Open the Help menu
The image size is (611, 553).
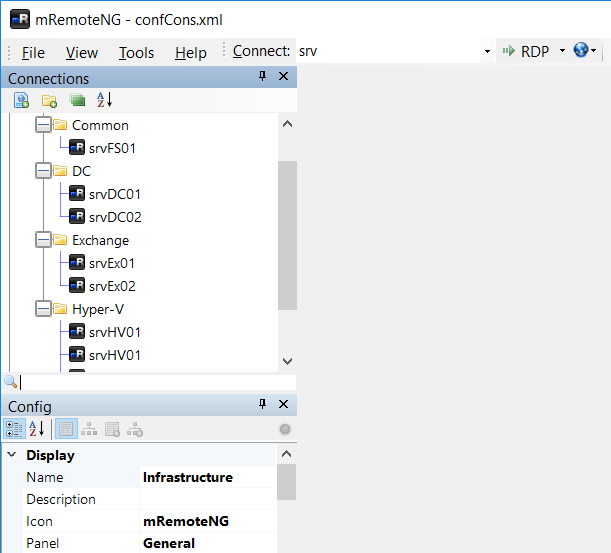pos(191,53)
